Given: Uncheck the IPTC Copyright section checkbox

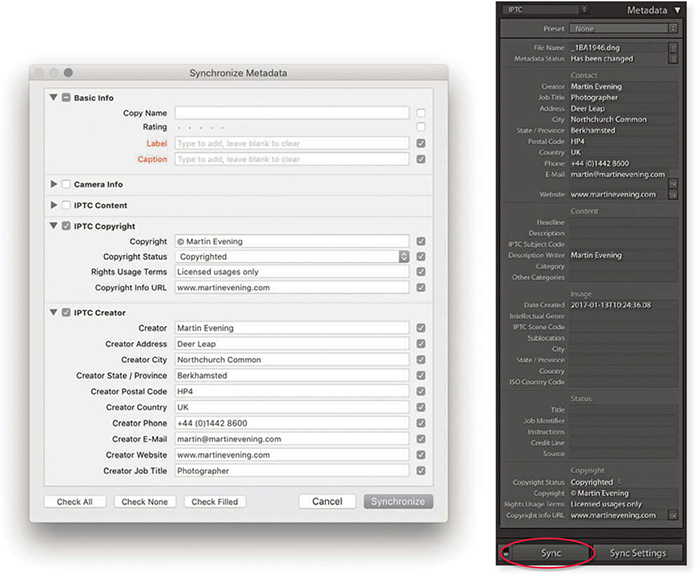Looking at the screenshot, I should (x=66, y=227).
